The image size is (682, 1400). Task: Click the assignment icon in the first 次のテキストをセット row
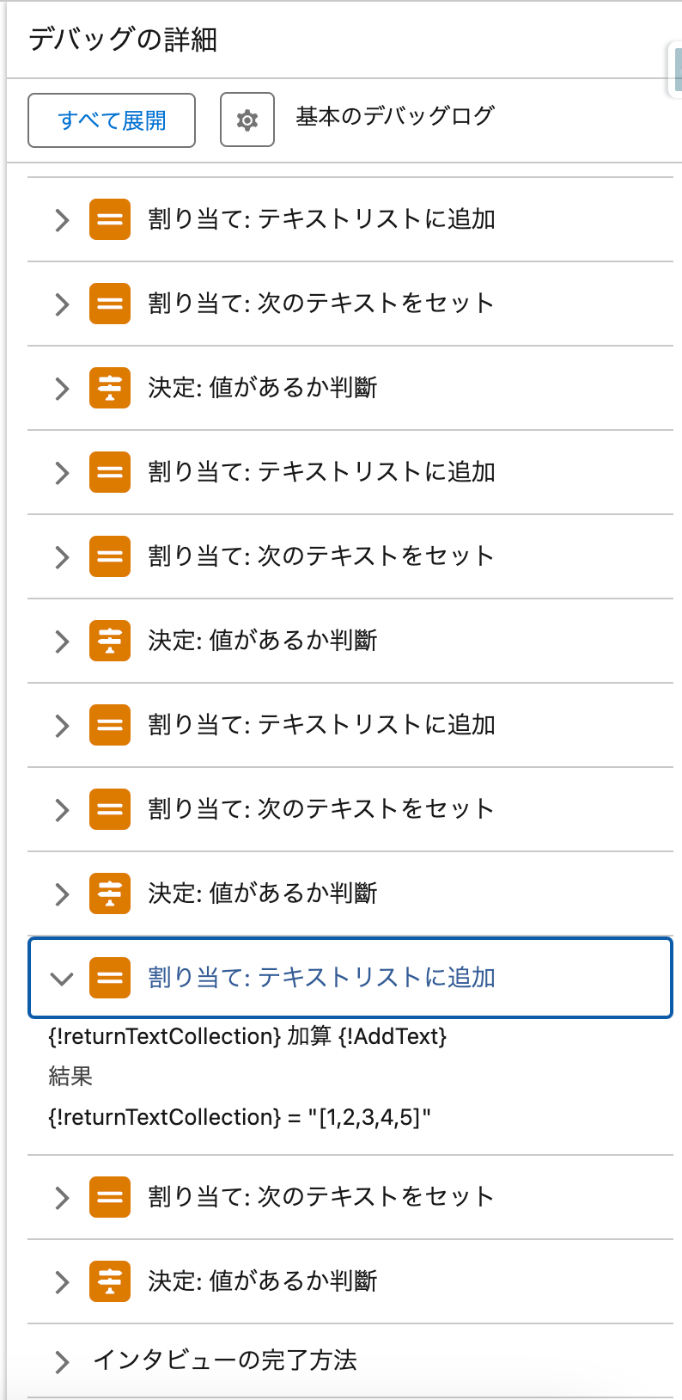point(110,303)
